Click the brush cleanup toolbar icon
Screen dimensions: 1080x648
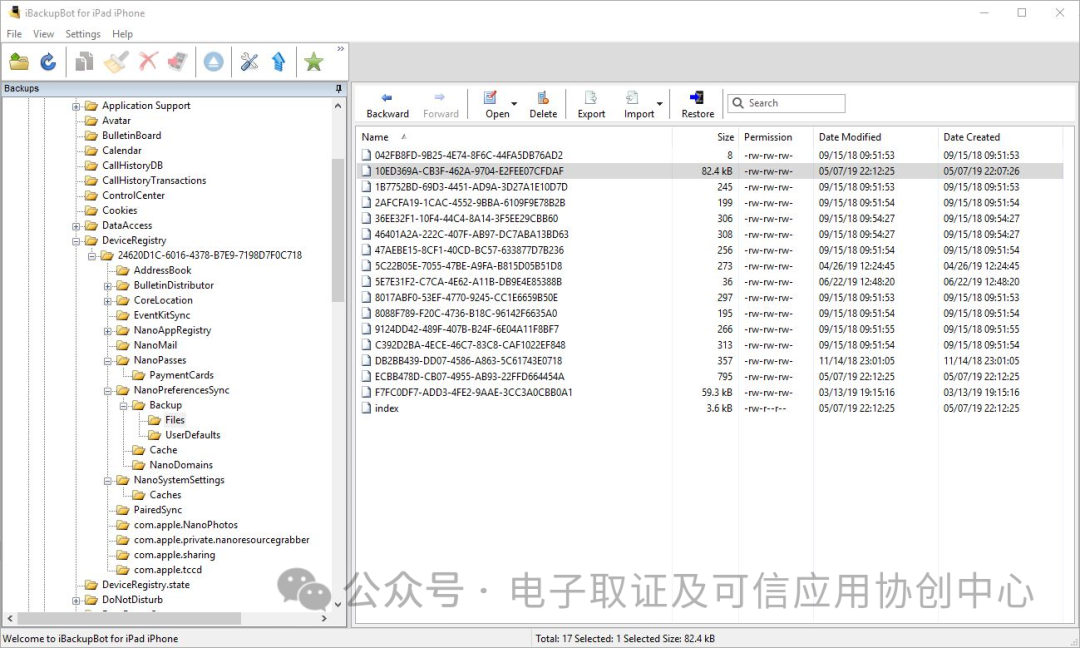[x=116, y=62]
